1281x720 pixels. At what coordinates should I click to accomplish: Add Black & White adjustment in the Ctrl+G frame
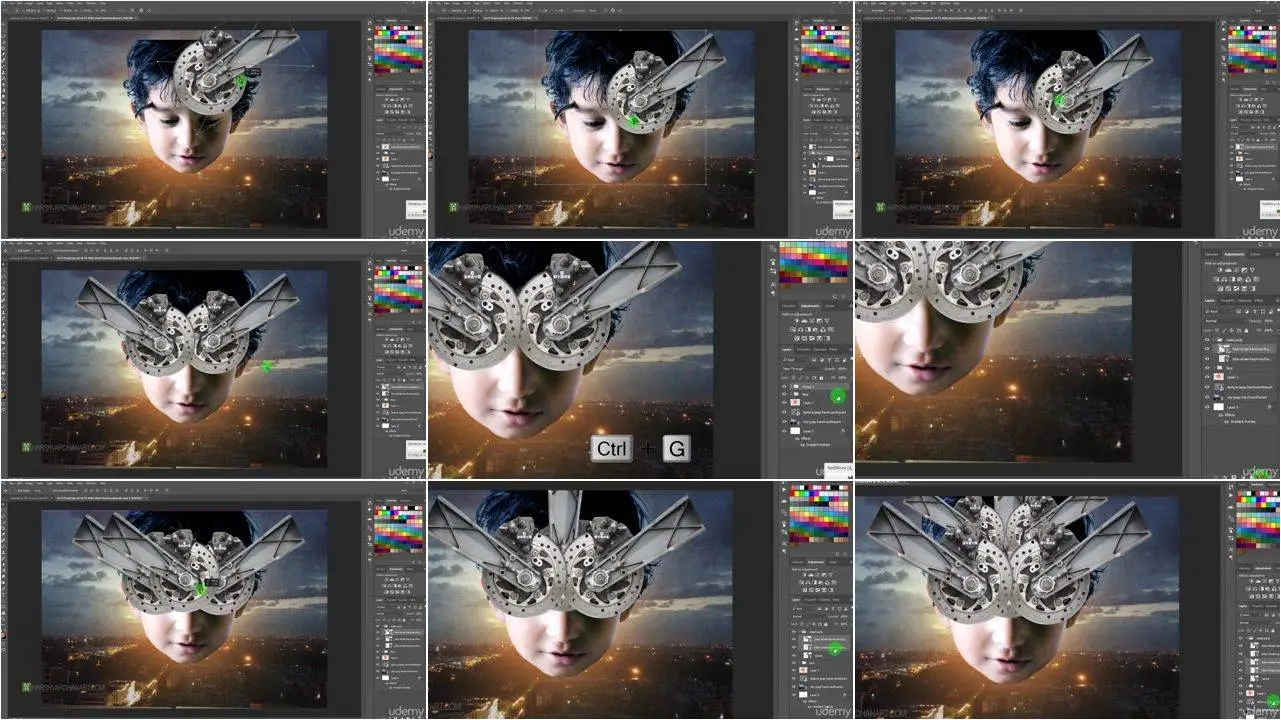(808, 330)
